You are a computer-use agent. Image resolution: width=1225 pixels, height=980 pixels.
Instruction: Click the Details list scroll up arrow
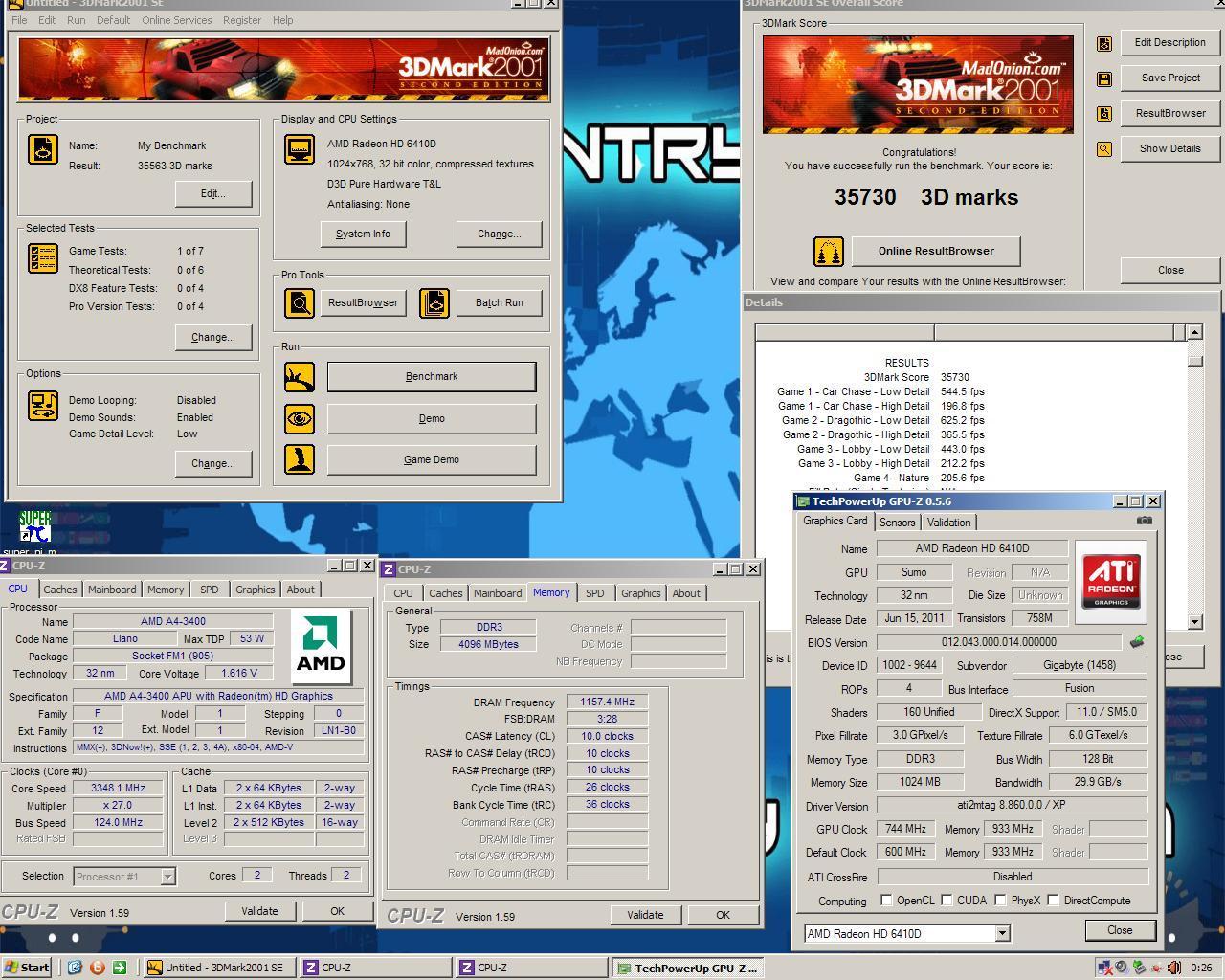click(1194, 332)
